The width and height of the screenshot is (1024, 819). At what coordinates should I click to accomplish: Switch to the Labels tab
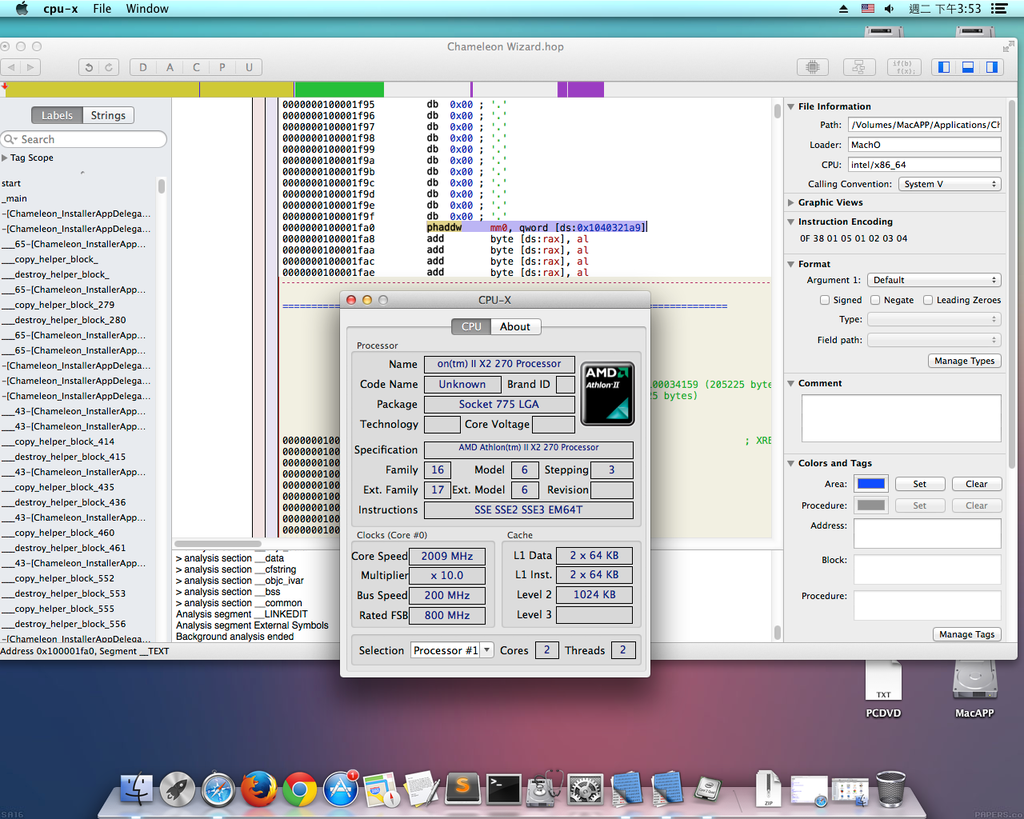[57, 115]
